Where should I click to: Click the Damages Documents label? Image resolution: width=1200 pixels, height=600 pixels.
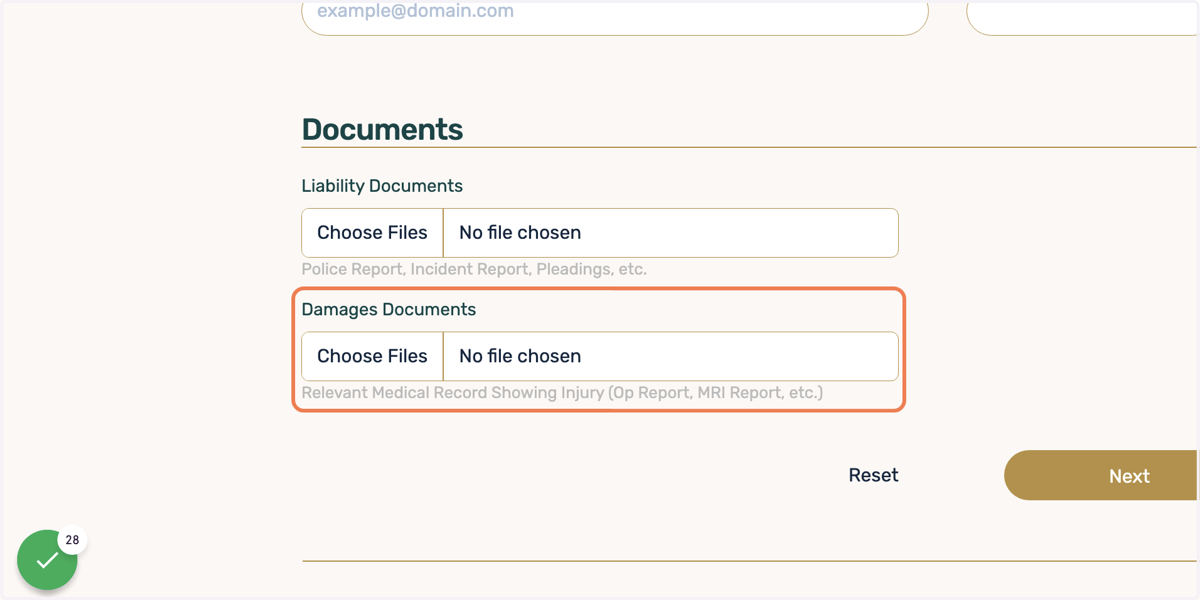[389, 310]
